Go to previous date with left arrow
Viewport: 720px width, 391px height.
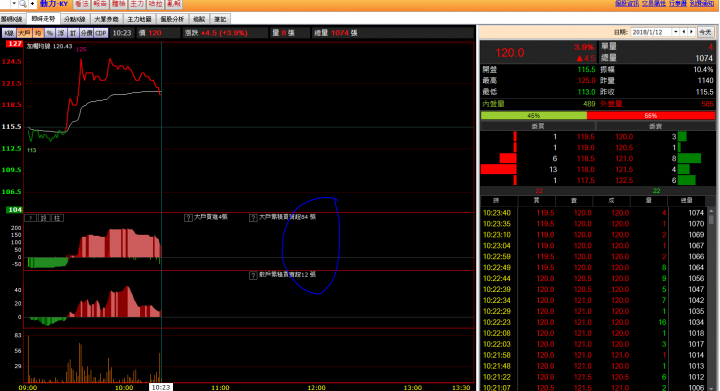(x=684, y=32)
